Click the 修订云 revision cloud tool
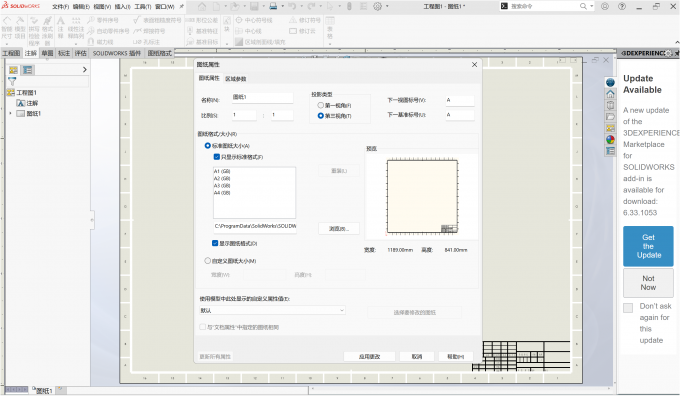The height and width of the screenshot is (396, 680). pyautogui.click(x=302, y=31)
